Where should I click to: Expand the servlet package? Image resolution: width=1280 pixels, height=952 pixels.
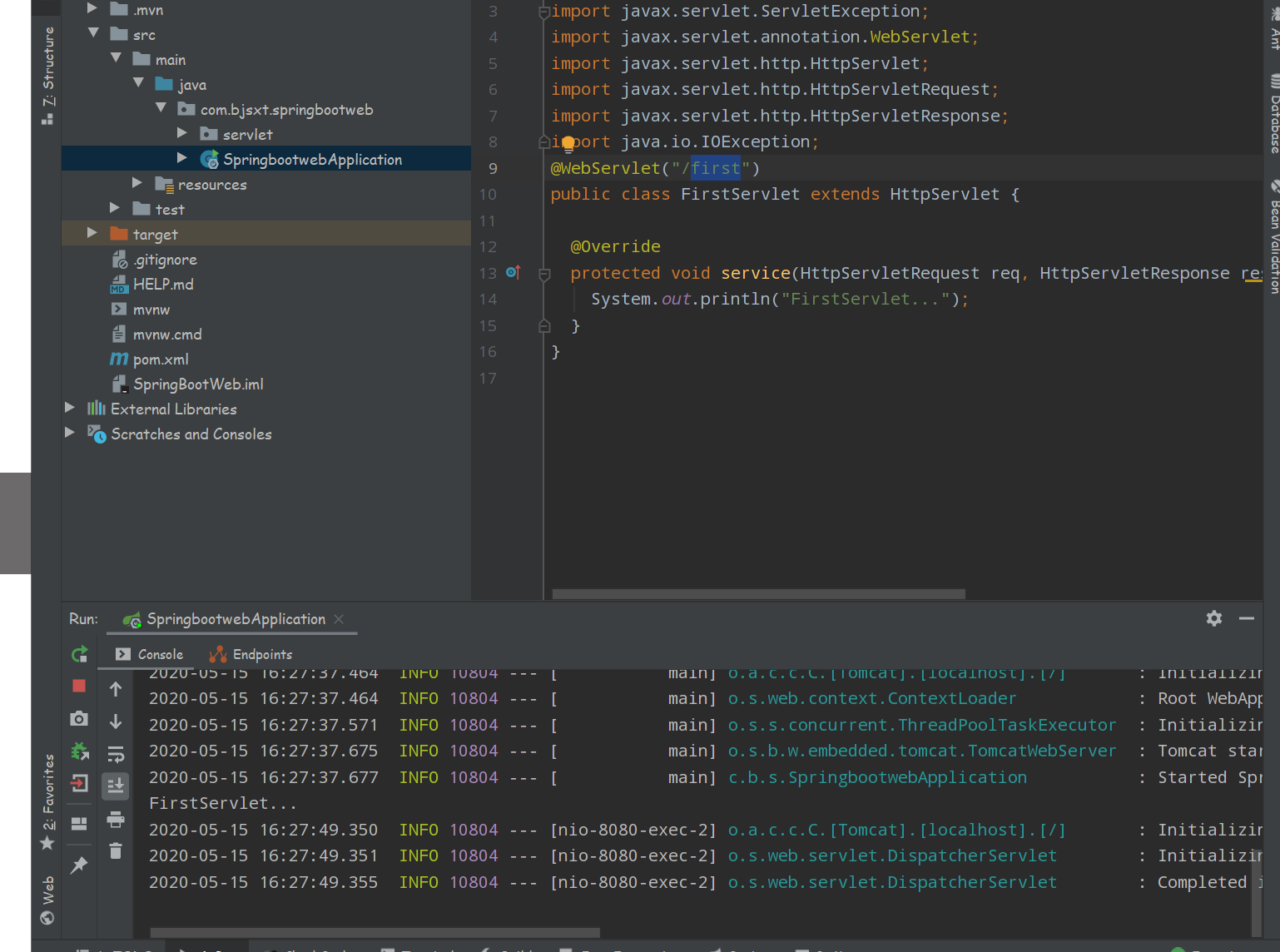(182, 133)
